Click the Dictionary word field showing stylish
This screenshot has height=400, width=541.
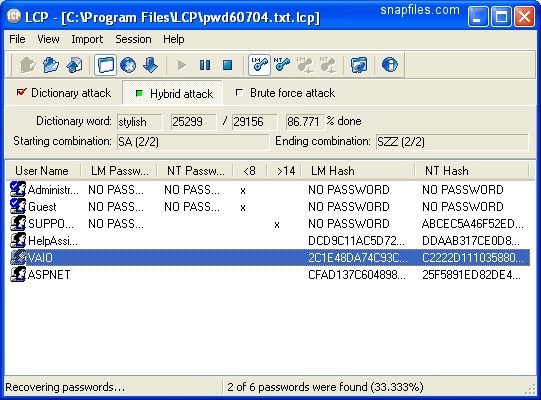[139, 122]
